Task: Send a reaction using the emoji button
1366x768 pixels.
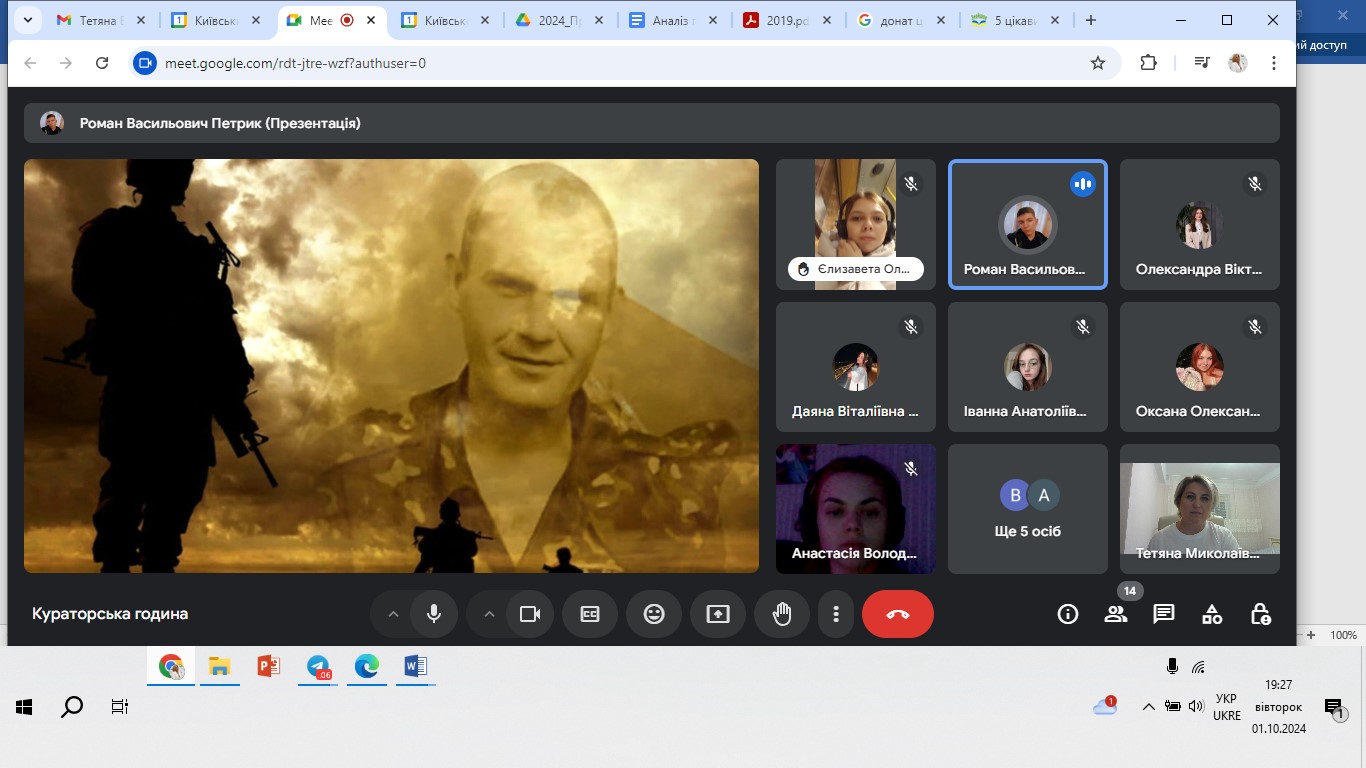Action: [x=654, y=614]
